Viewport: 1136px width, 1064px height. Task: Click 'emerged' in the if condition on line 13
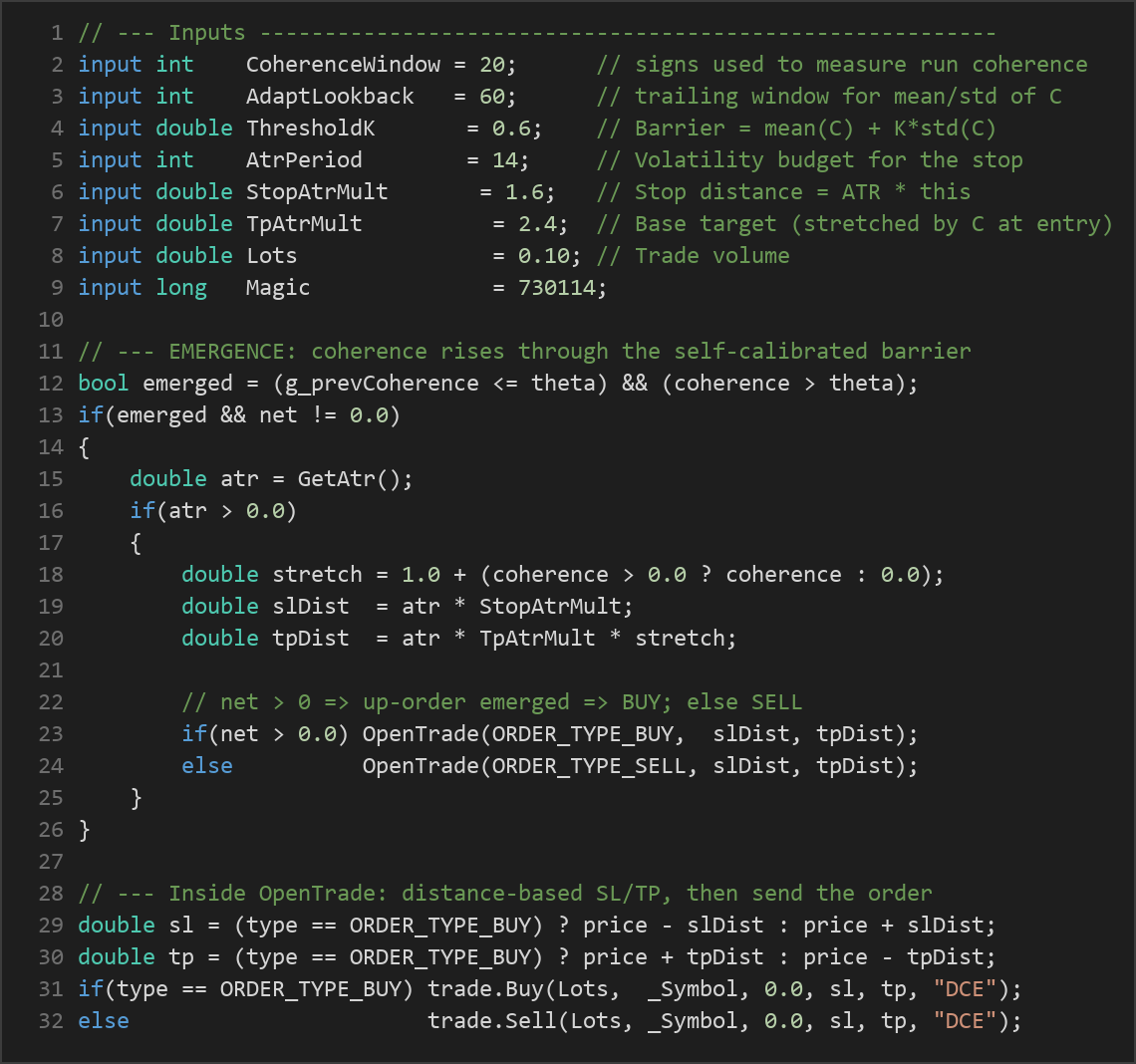160,415
